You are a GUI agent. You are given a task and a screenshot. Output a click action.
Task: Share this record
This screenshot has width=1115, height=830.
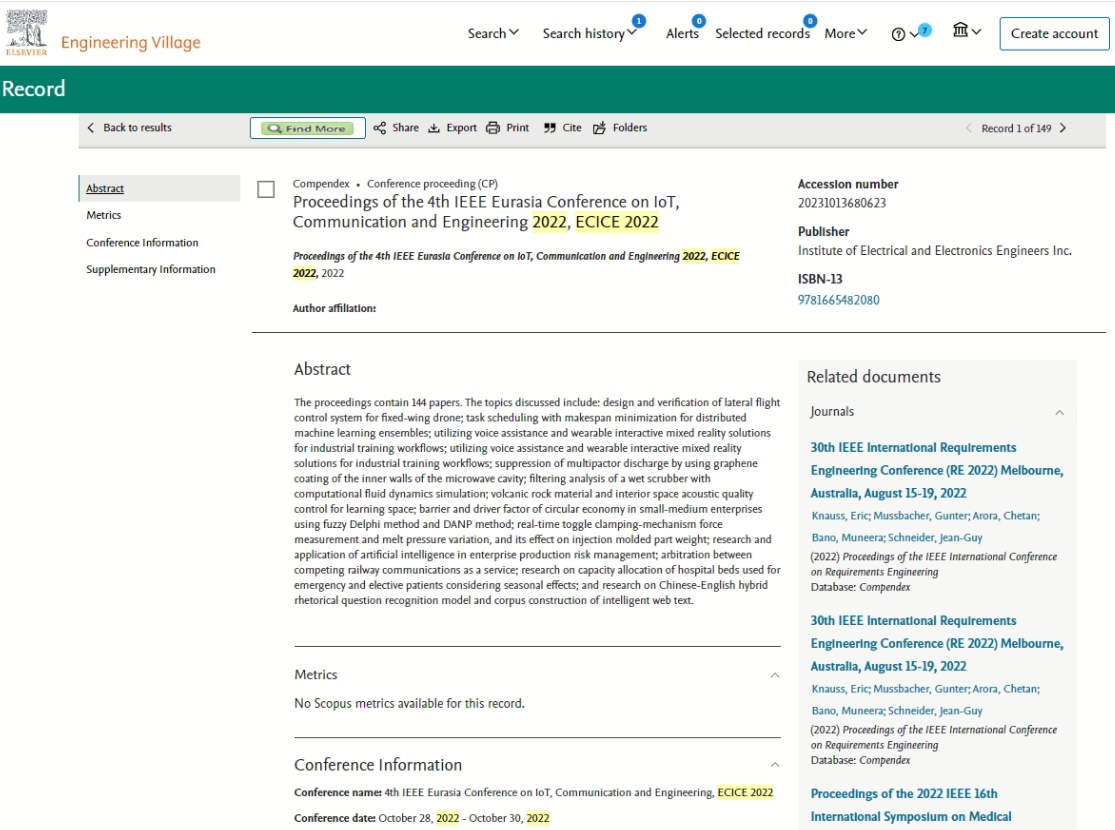click(397, 128)
